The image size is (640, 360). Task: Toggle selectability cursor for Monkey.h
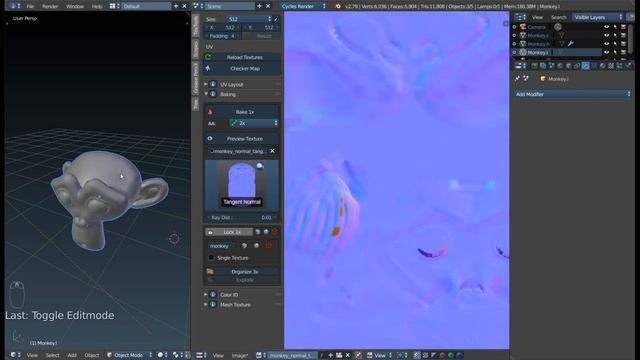615,44
